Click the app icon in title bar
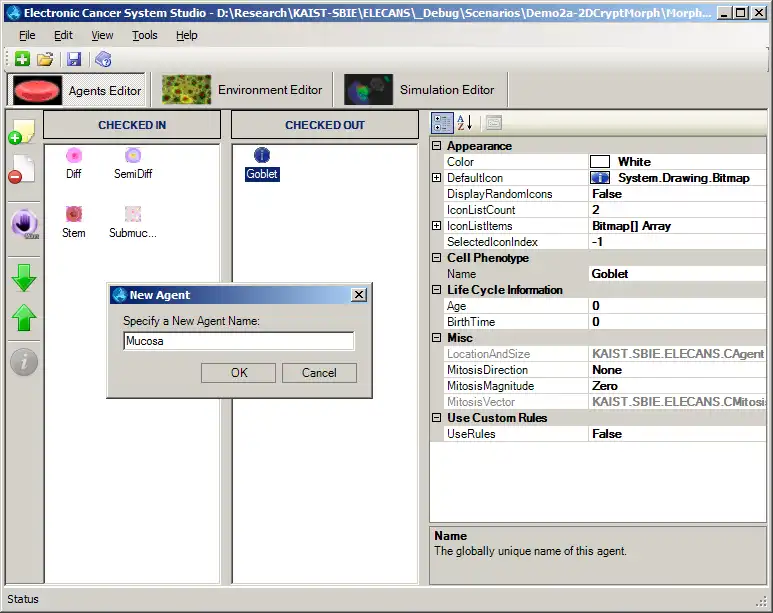Screen dimensions: 773x613 [x=13, y=13]
